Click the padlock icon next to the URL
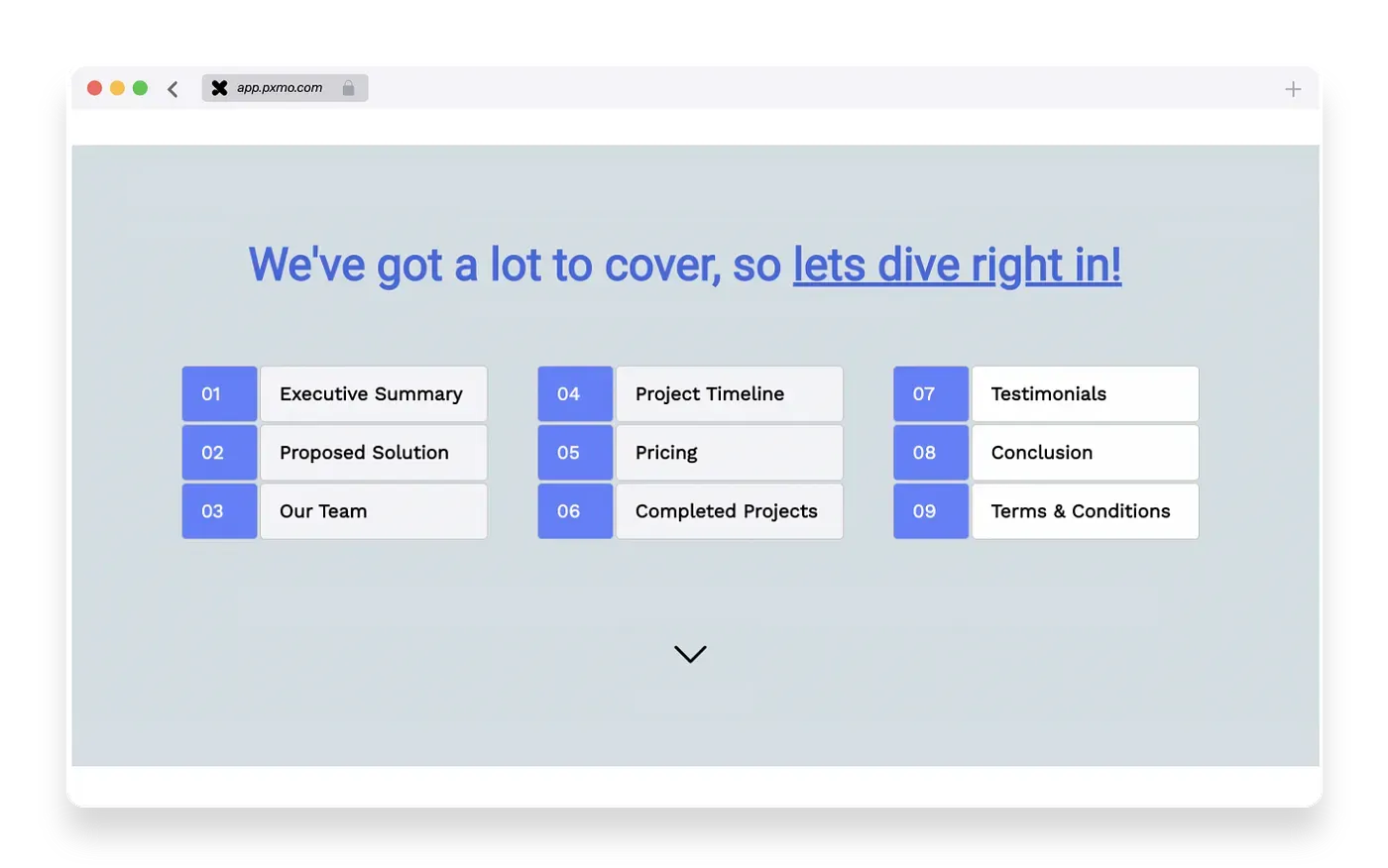Viewport: 1388px width, 868px height. (349, 88)
